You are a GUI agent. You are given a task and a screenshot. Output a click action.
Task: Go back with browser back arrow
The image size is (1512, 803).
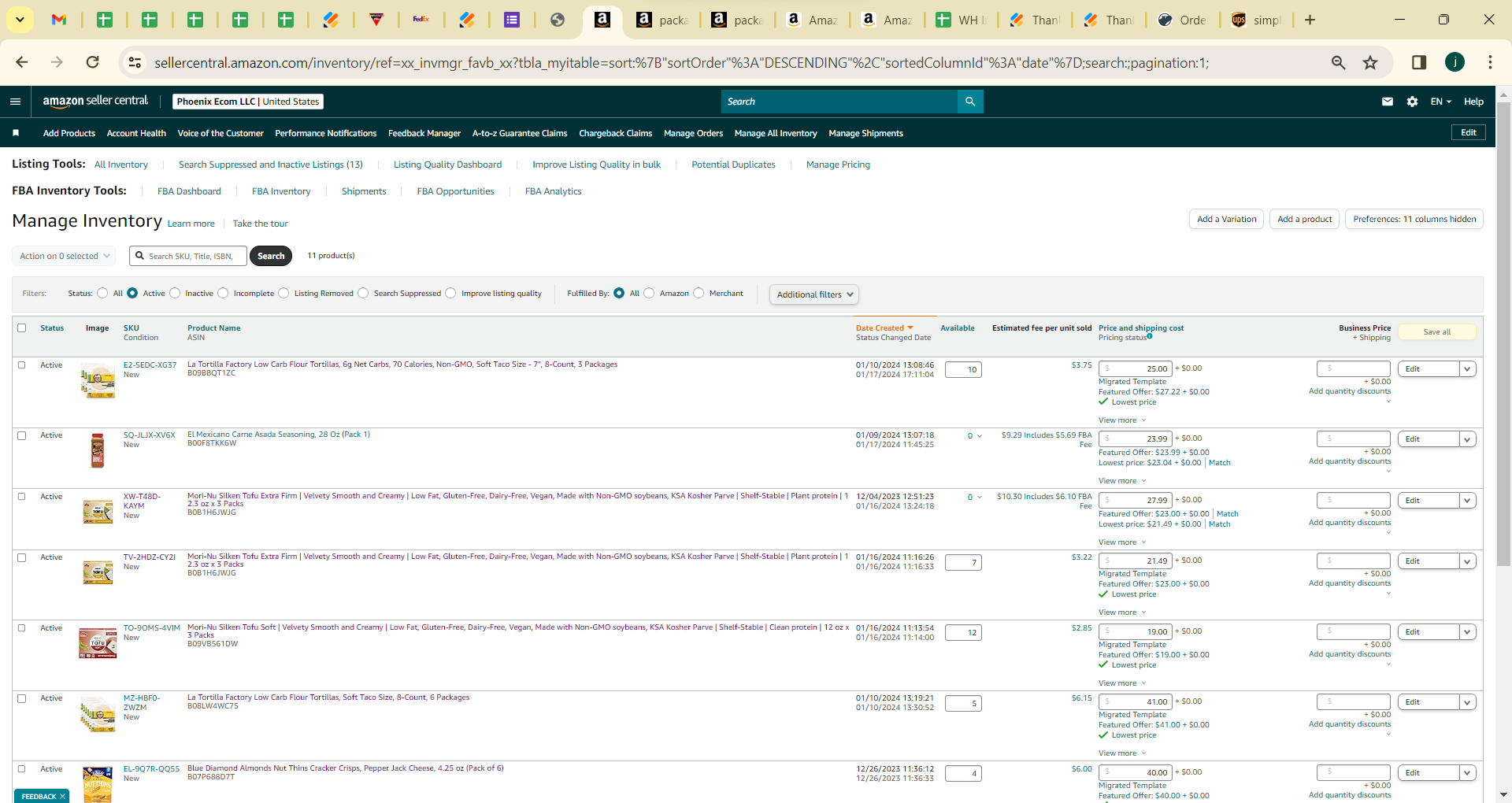click(22, 62)
